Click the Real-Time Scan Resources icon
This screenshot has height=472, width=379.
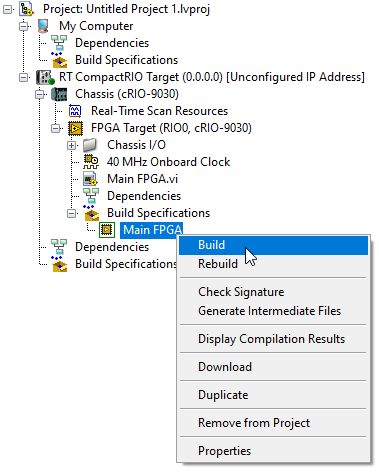point(75,111)
